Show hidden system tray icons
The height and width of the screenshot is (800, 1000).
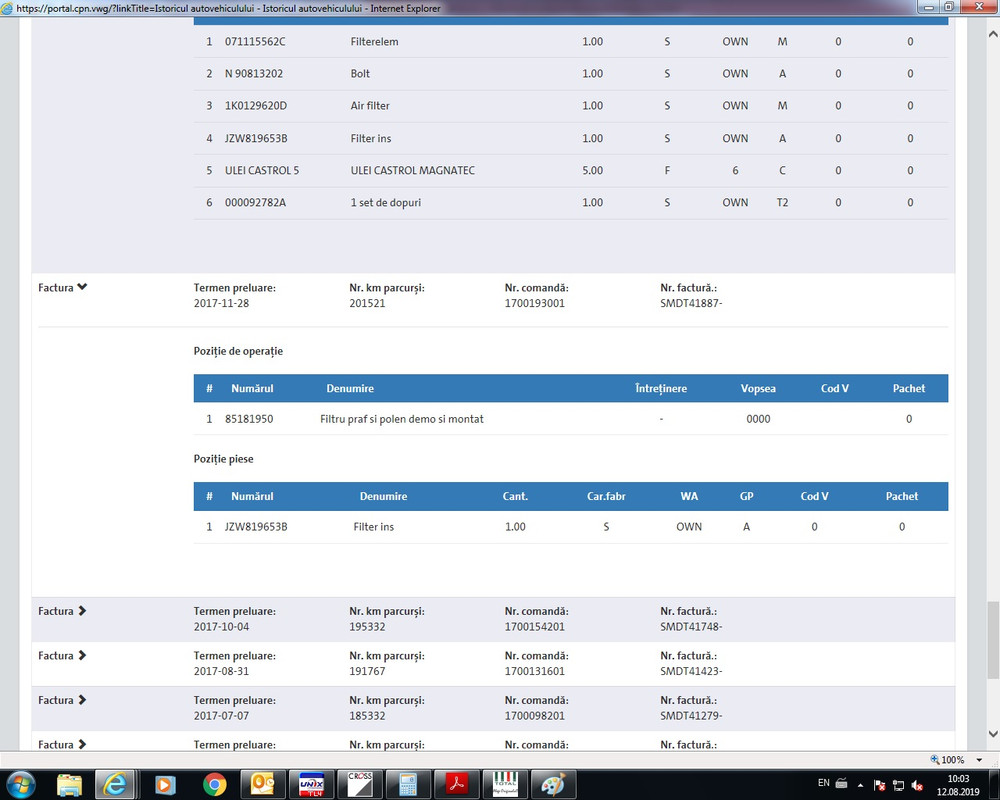860,785
